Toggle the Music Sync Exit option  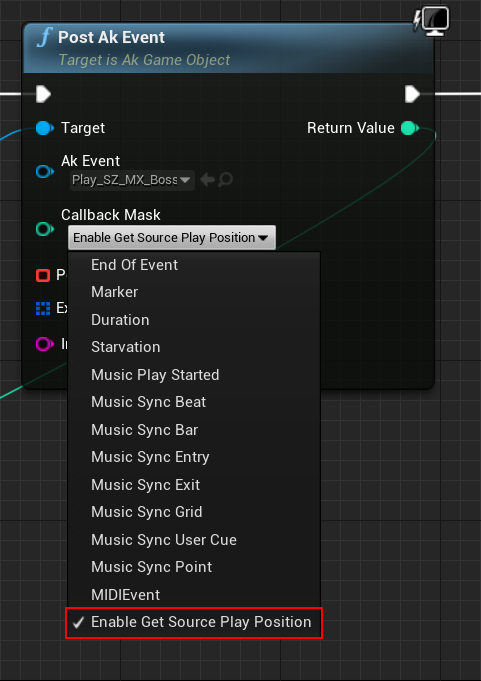coord(194,485)
